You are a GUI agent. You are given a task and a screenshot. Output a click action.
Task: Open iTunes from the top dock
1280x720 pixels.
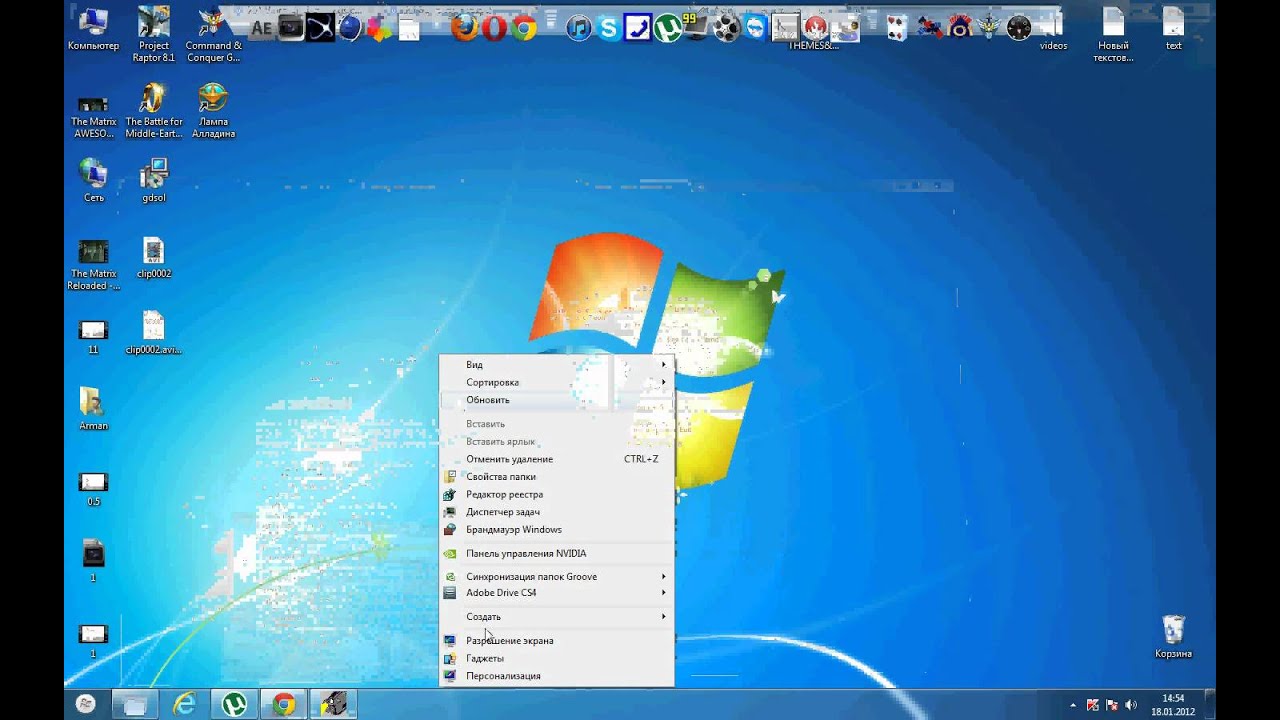click(x=578, y=28)
